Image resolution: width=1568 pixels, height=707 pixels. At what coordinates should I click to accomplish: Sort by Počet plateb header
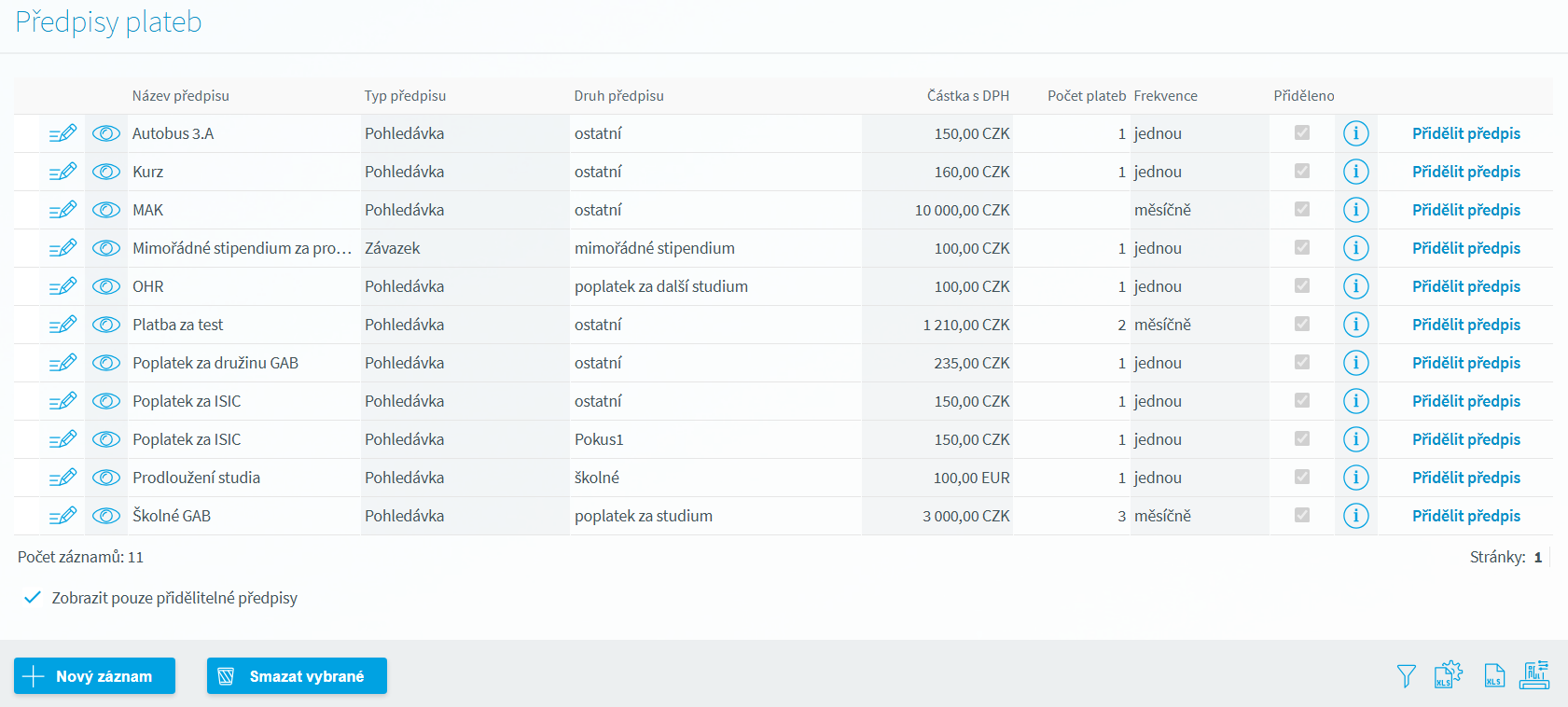pyautogui.click(x=1087, y=96)
